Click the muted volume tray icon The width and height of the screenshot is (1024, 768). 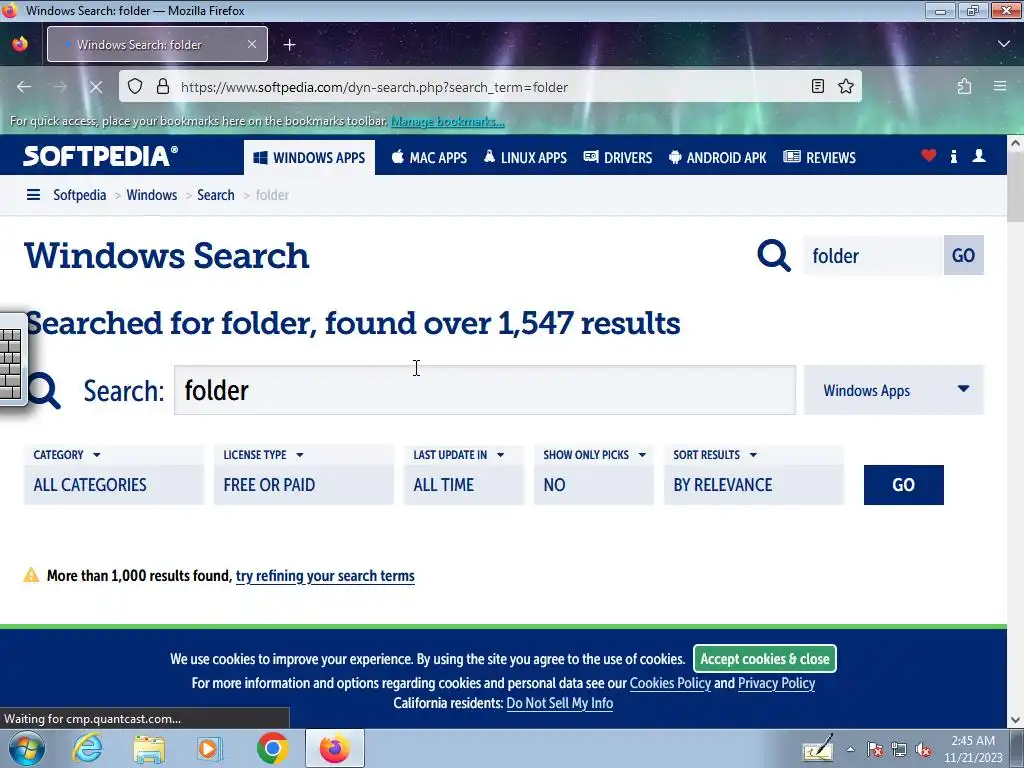point(923,750)
